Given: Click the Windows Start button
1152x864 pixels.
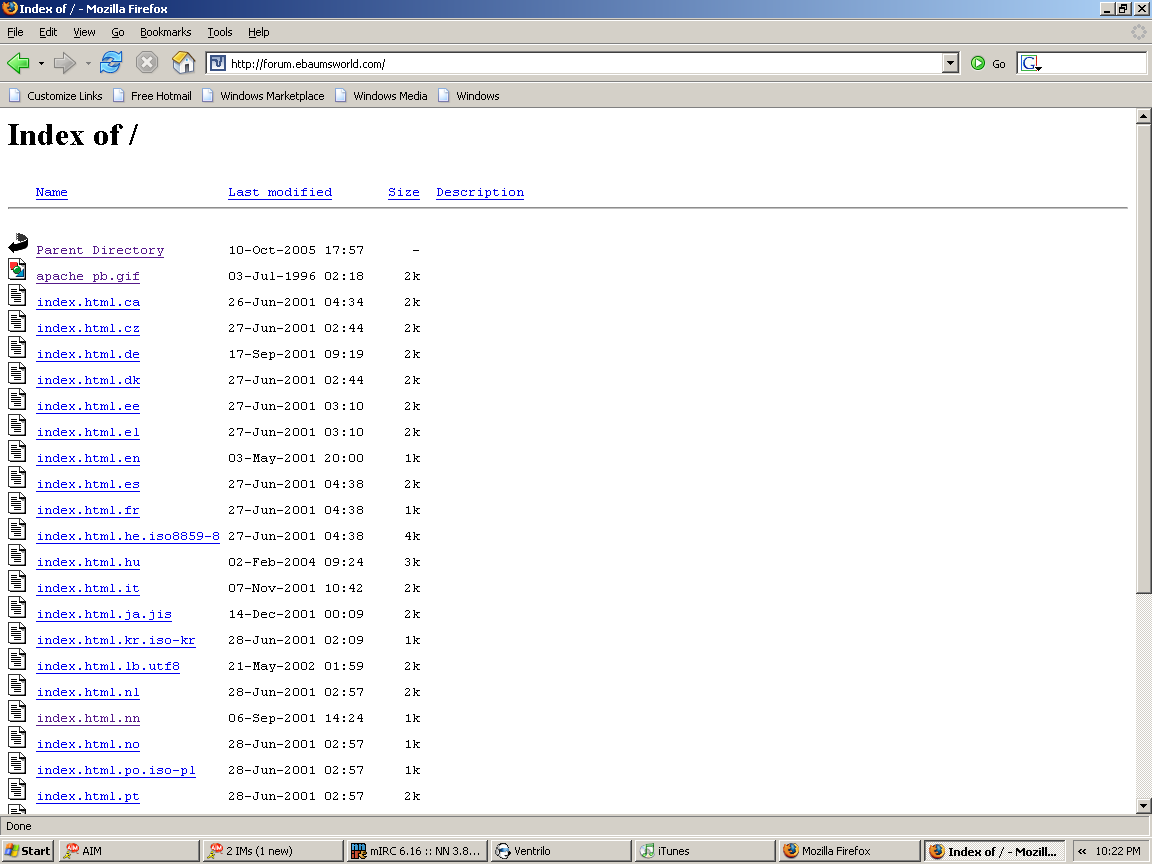Looking at the screenshot, I should [28, 851].
